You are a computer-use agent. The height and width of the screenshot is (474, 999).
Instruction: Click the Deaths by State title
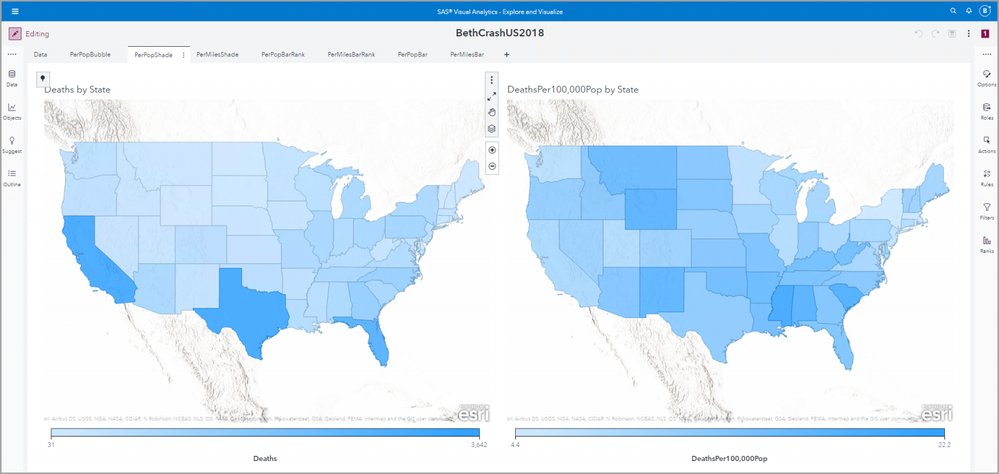tap(77, 90)
